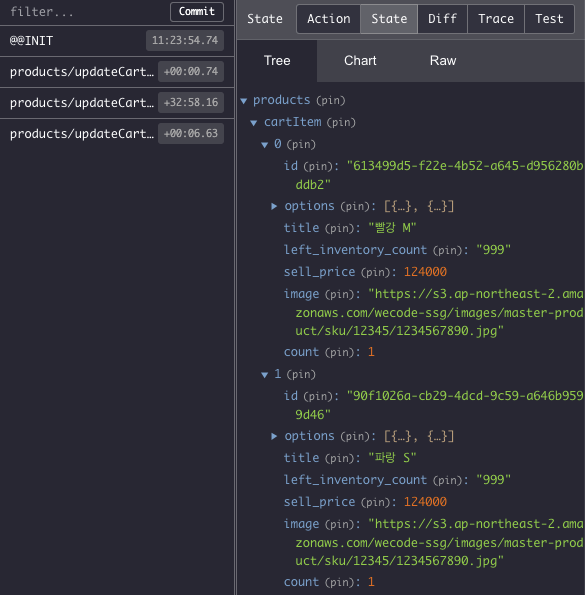Expand options array of item 0
Screen dimensions: 585x595
click(x=274, y=206)
